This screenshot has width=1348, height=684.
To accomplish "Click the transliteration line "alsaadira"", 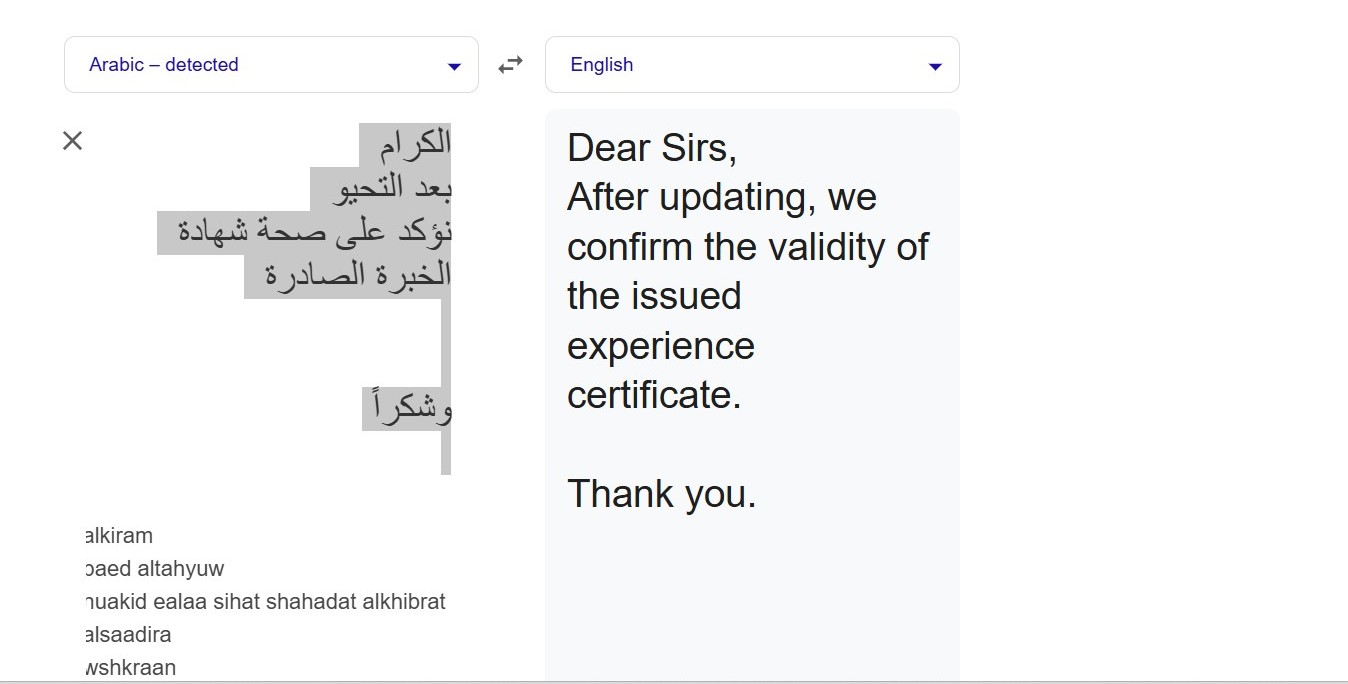I will 129,635.
